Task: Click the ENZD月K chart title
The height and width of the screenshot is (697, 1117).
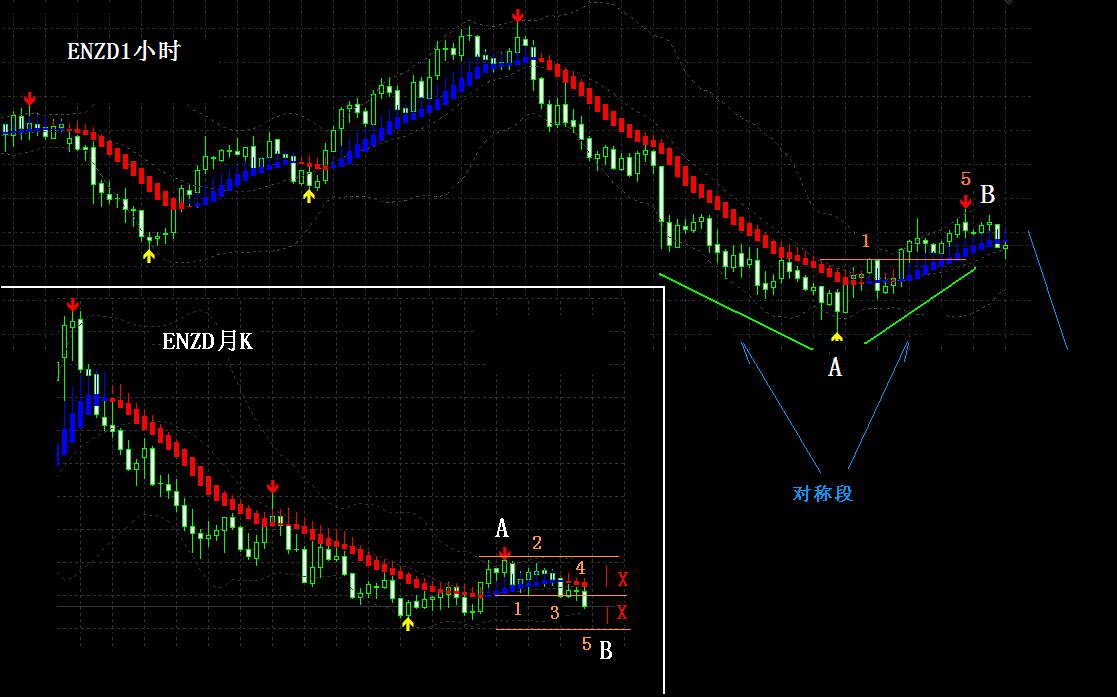Action: coord(207,341)
